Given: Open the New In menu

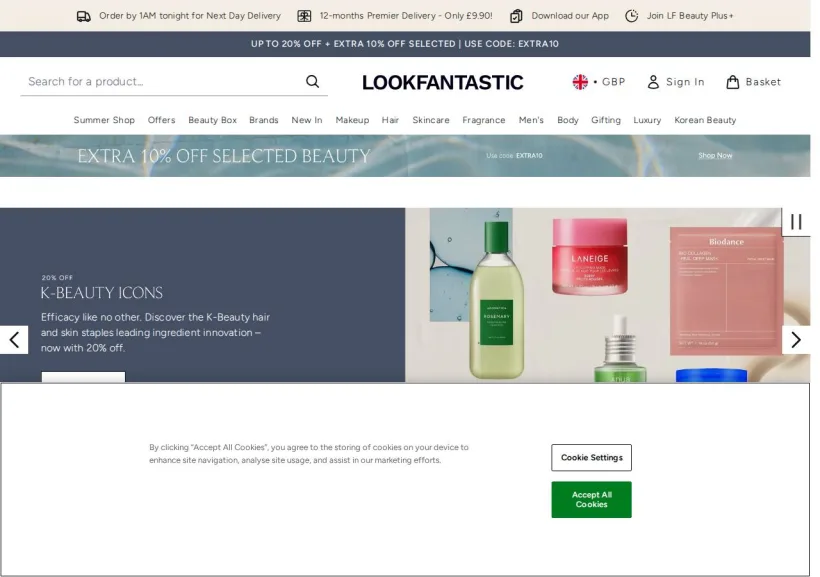Looking at the screenshot, I should pos(306,120).
